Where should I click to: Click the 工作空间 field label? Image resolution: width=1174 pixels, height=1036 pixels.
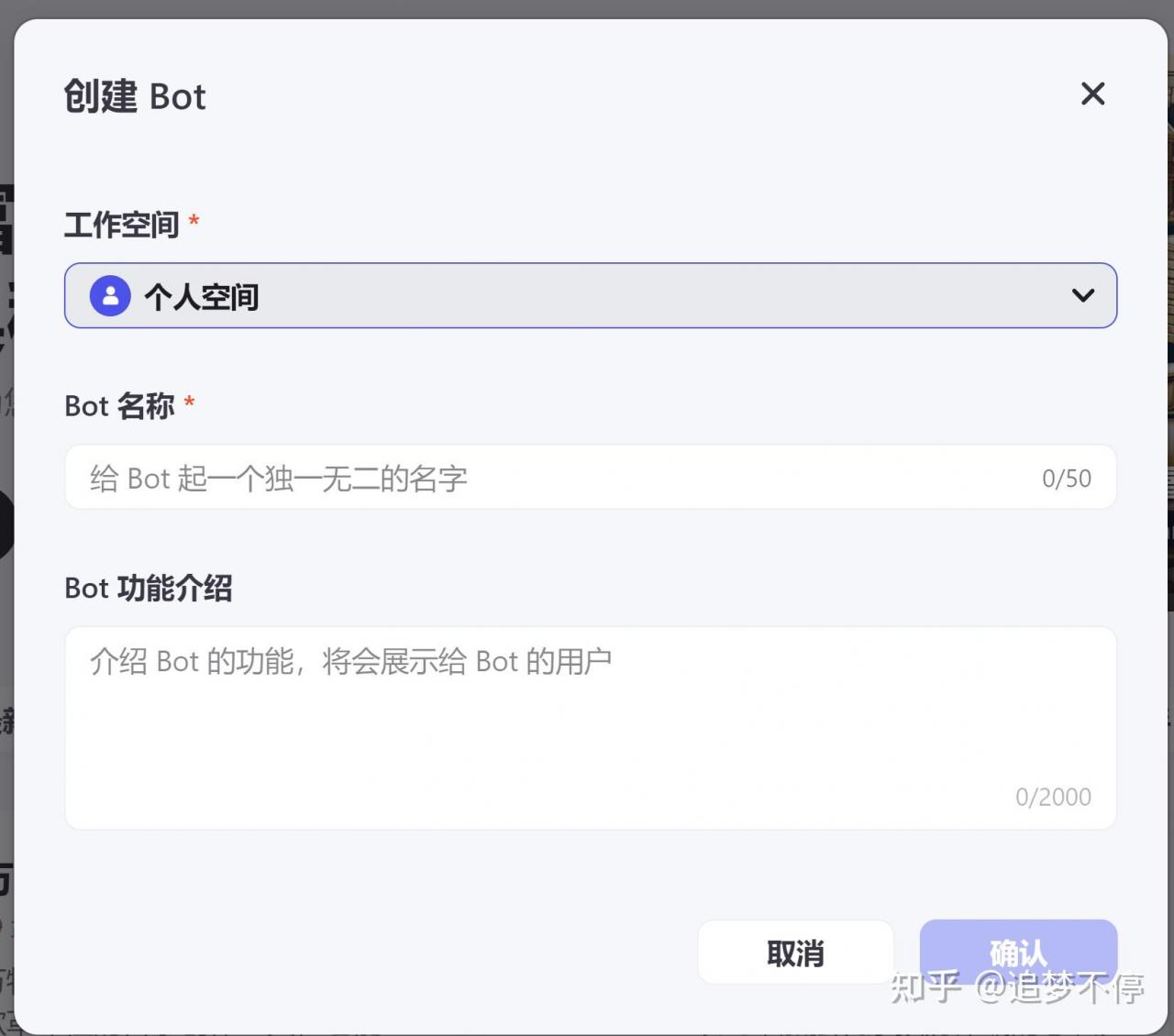tap(122, 225)
